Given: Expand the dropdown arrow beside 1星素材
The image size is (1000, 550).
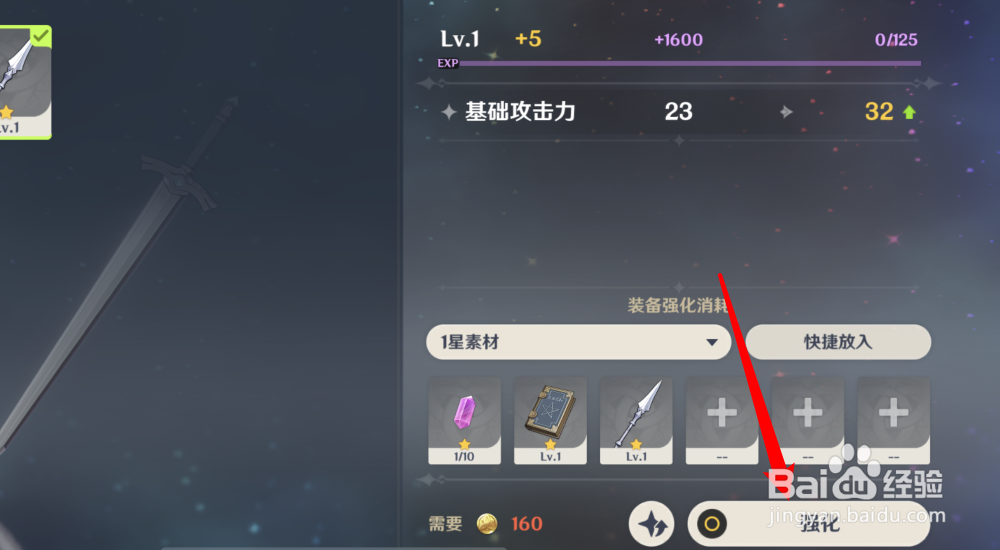Looking at the screenshot, I should tap(712, 343).
